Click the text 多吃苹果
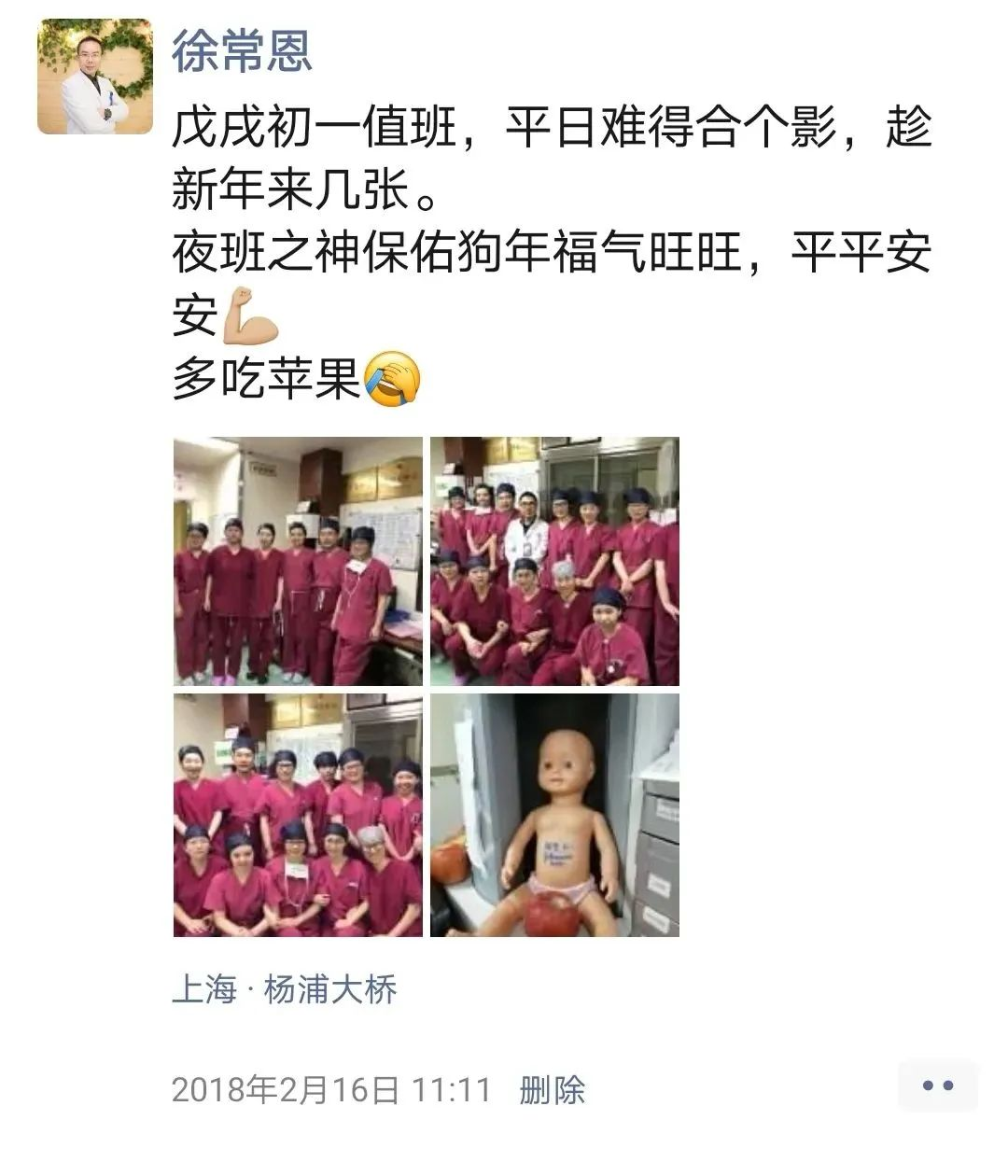The image size is (1008, 1176). click(266, 378)
